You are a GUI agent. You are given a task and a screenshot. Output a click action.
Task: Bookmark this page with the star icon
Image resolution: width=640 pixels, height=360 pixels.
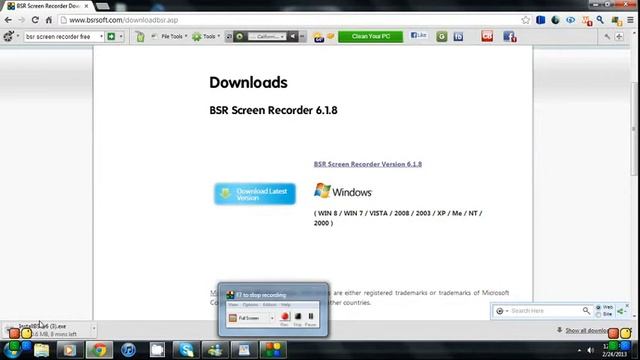(x=525, y=20)
